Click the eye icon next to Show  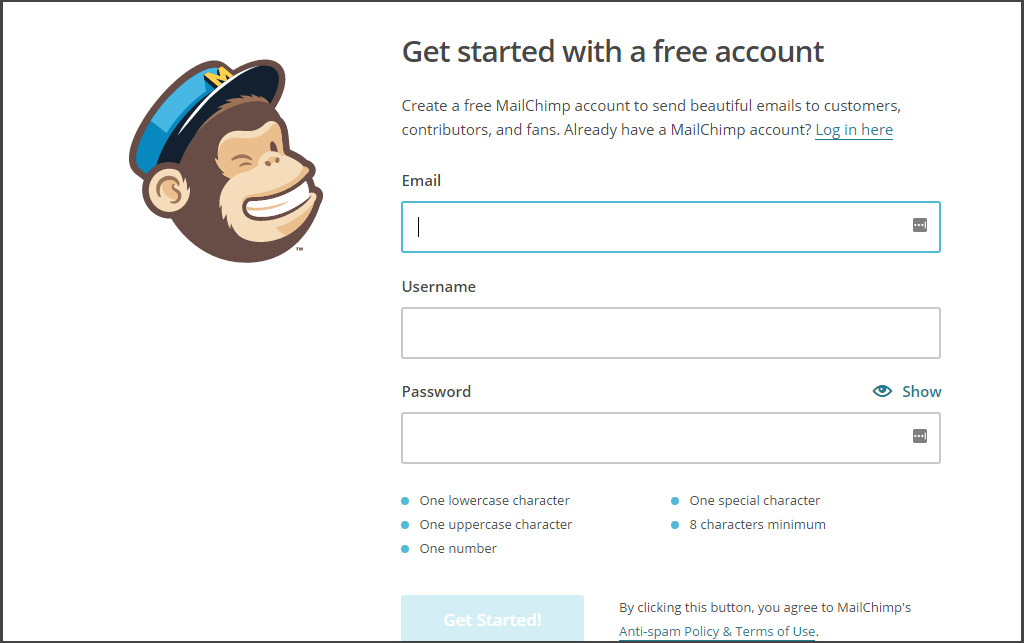tap(882, 391)
